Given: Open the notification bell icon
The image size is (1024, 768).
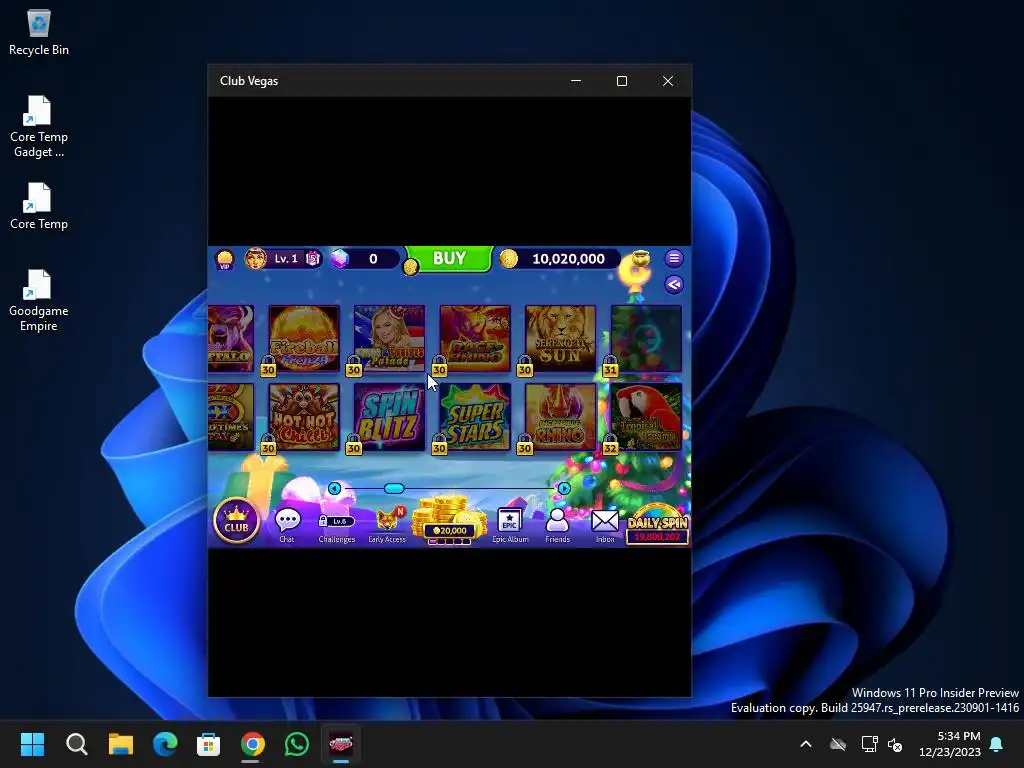Looking at the screenshot, I should pyautogui.click(x=997, y=744).
